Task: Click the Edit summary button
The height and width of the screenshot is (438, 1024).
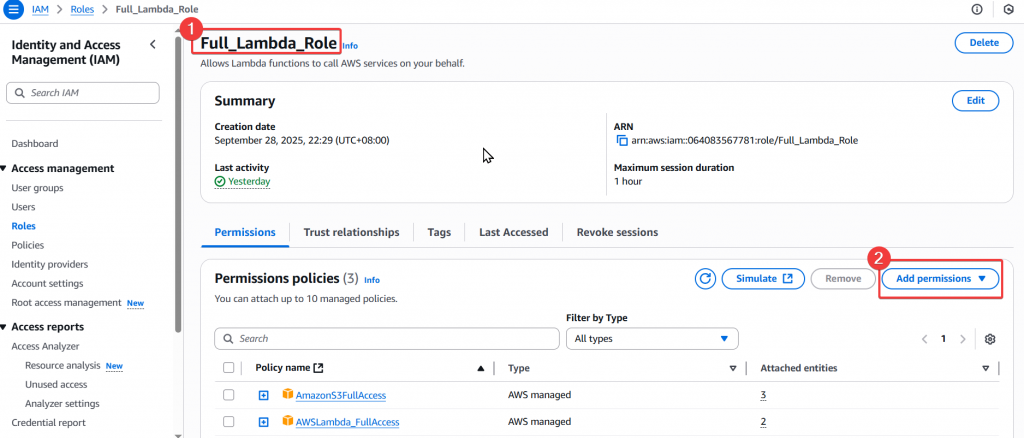Action: 975,101
